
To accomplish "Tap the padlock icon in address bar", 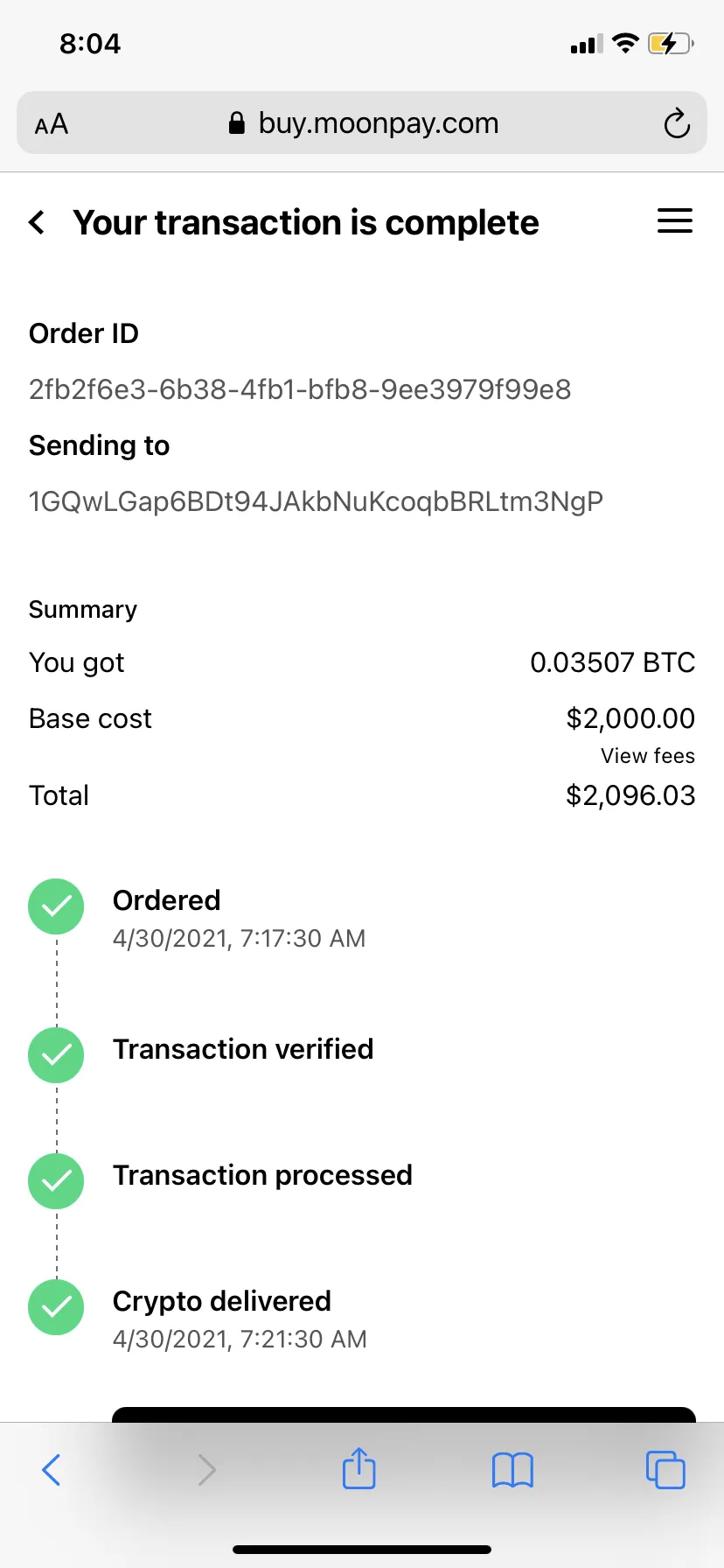I will 236,123.
